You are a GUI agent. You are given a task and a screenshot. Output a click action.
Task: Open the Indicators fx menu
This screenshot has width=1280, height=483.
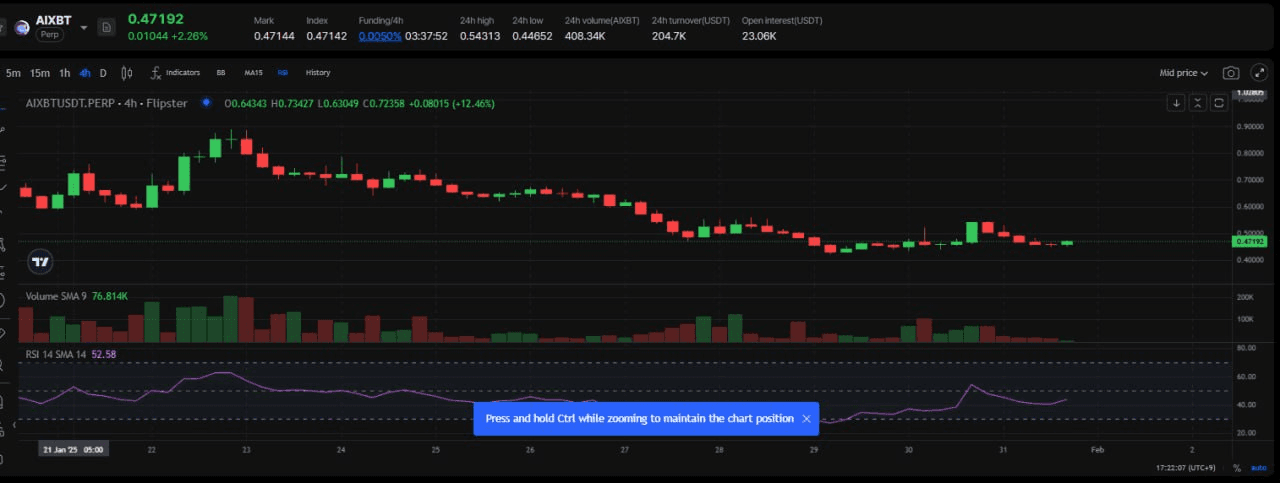click(175, 73)
